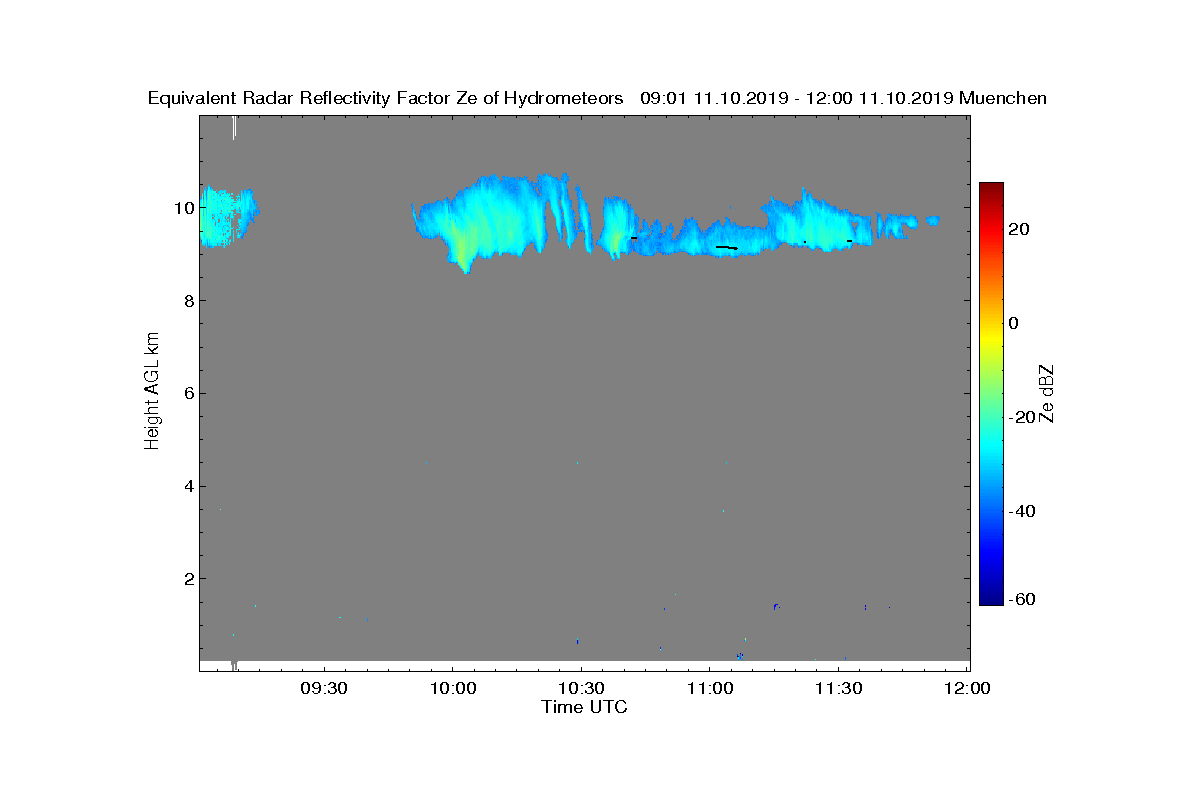The height and width of the screenshot is (800, 1200).
Task: Click the 'Ze dBZ' colorbar label
Action: point(1047,393)
